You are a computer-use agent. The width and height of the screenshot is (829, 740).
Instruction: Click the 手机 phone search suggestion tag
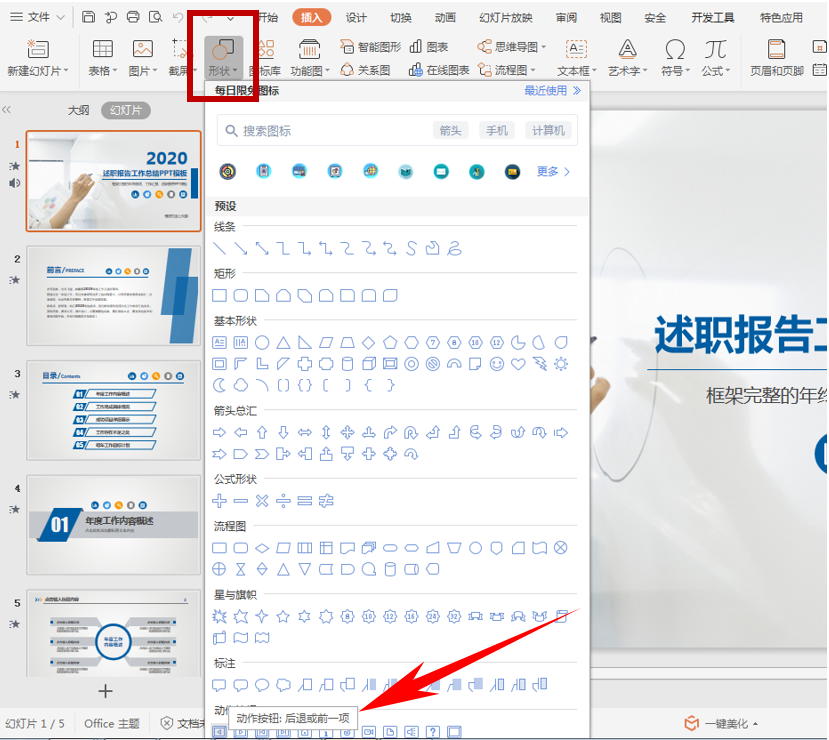(x=497, y=131)
